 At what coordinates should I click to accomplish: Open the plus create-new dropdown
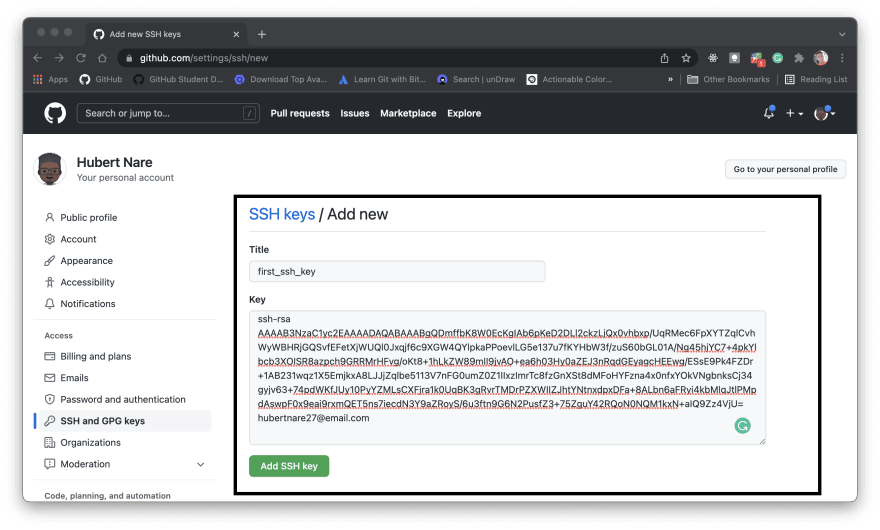(x=794, y=113)
